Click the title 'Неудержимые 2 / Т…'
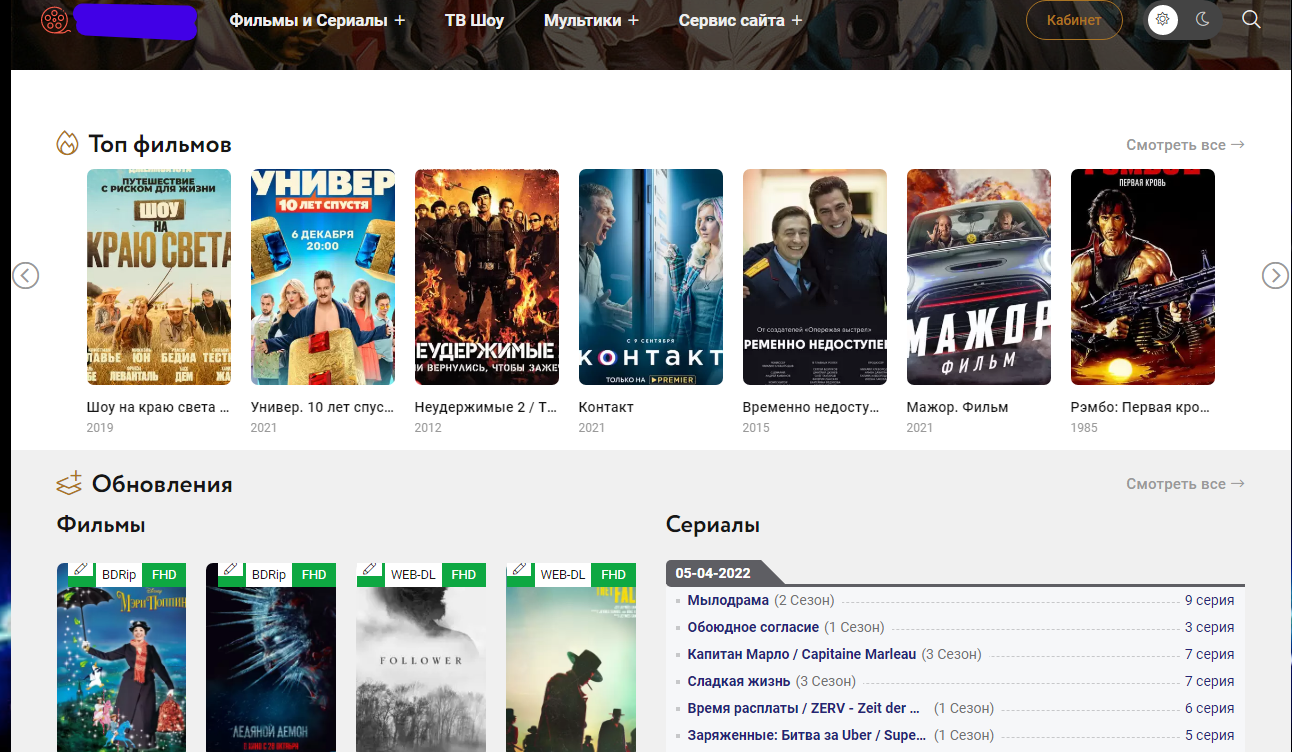 [x=487, y=407]
